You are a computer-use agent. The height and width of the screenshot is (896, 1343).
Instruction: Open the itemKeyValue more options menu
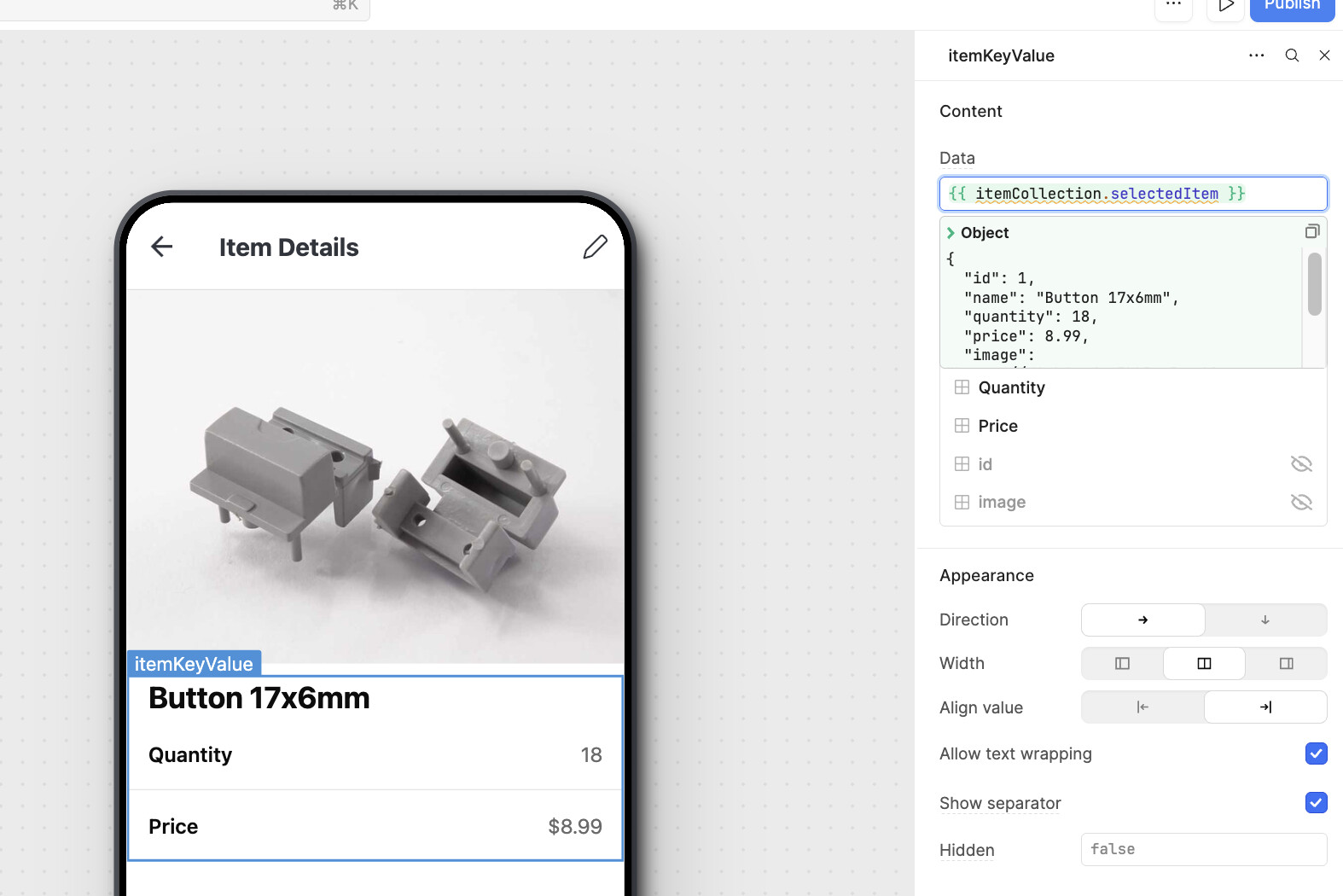(1256, 55)
